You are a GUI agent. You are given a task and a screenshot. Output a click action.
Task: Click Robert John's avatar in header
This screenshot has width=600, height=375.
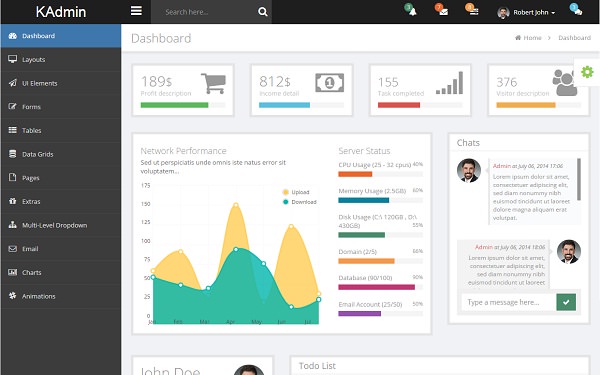click(503, 13)
